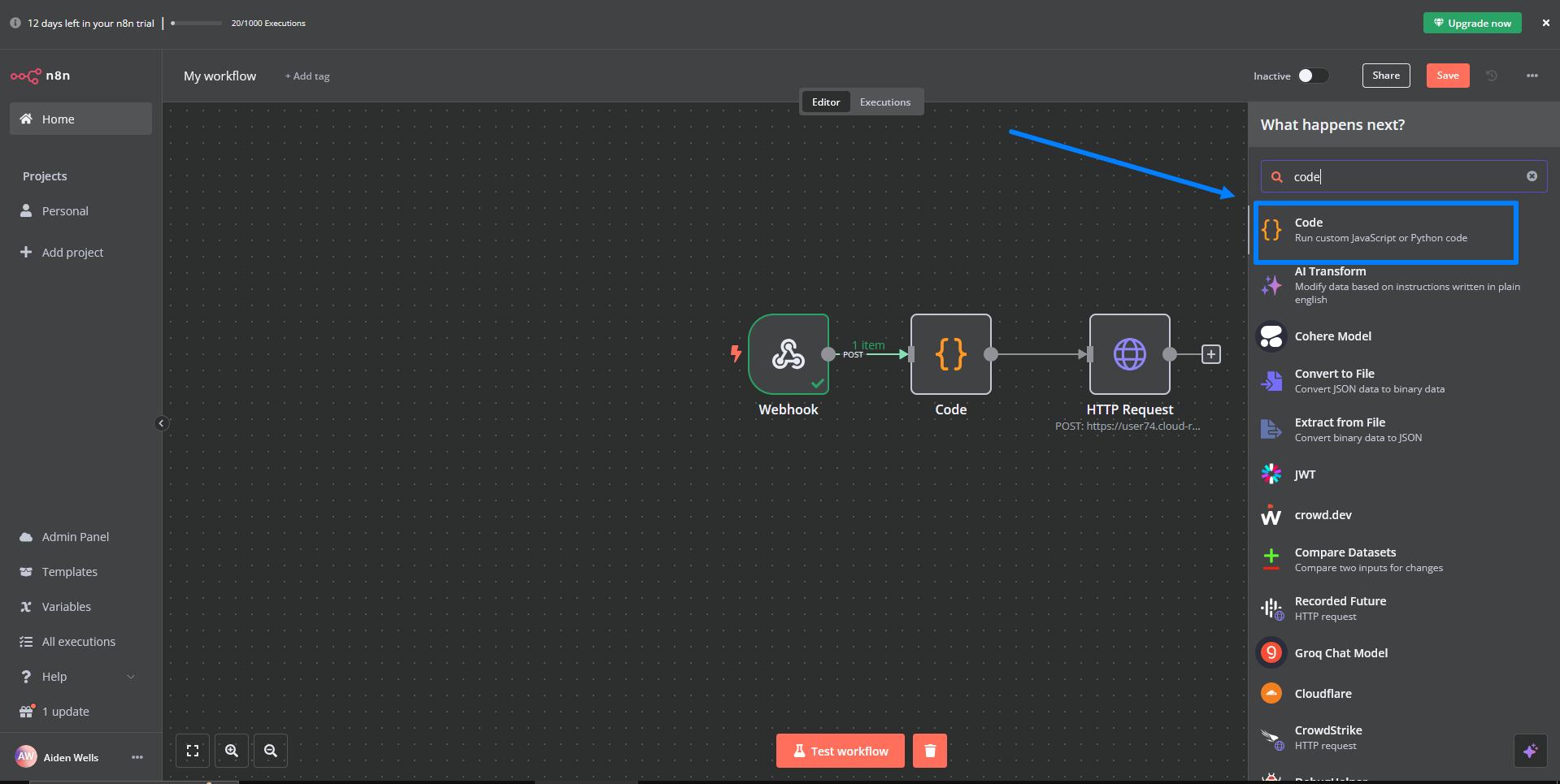The height and width of the screenshot is (784, 1560).
Task: Click the node search field
Action: (x=1404, y=176)
